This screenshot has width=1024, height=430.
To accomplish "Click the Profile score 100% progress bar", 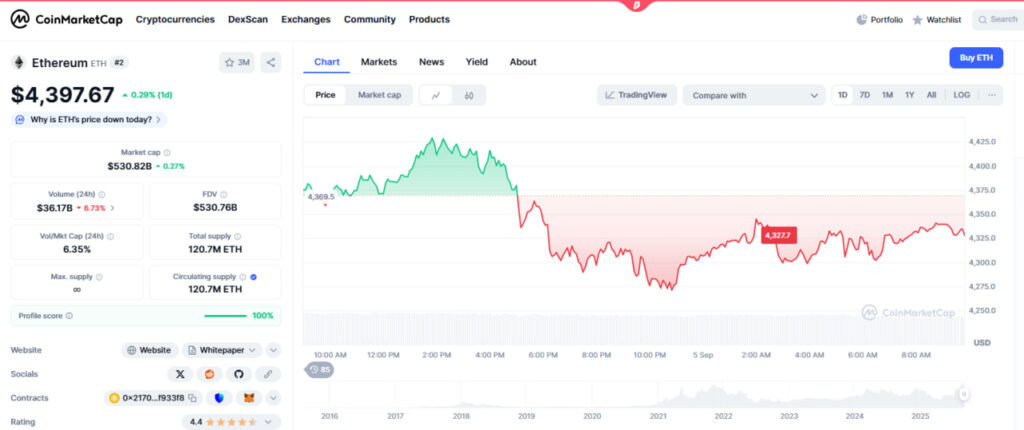I will [x=225, y=316].
